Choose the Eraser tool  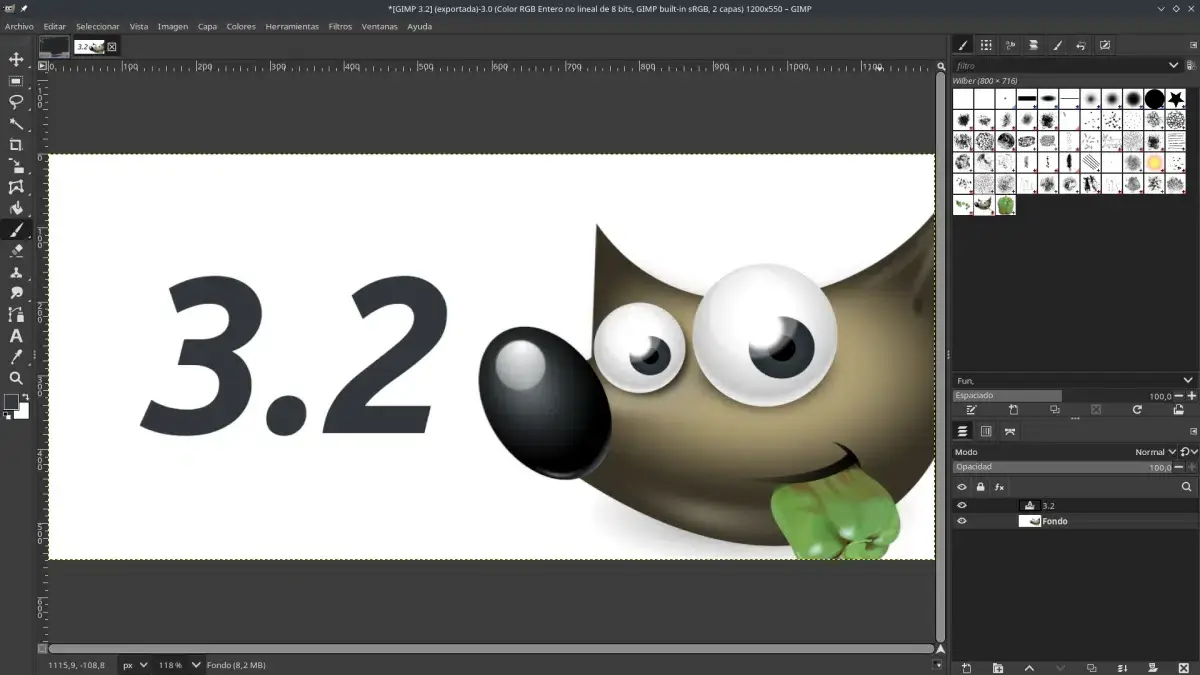click(16, 250)
